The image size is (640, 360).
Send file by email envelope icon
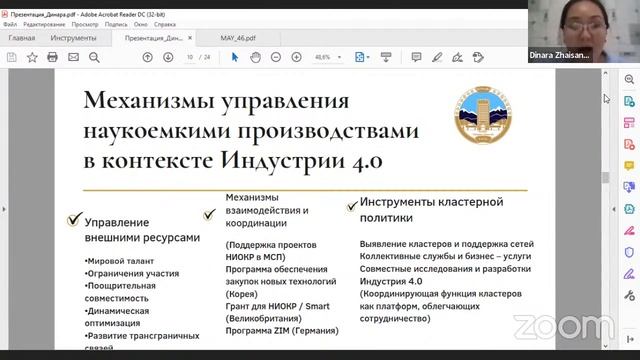(x=73, y=57)
